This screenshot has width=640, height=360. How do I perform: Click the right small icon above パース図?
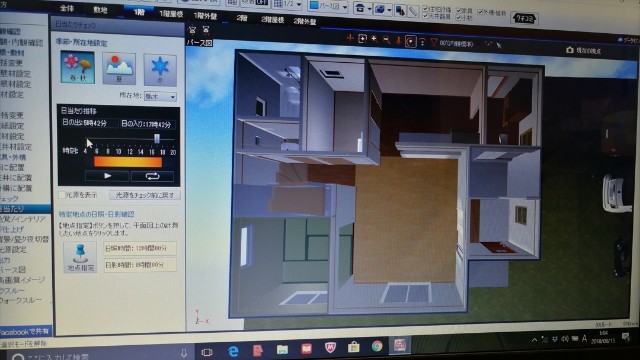206,30
